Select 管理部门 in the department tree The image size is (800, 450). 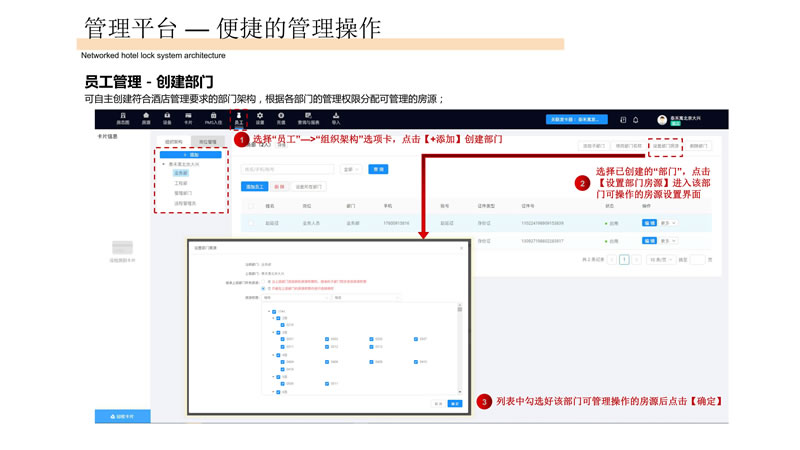(183, 193)
